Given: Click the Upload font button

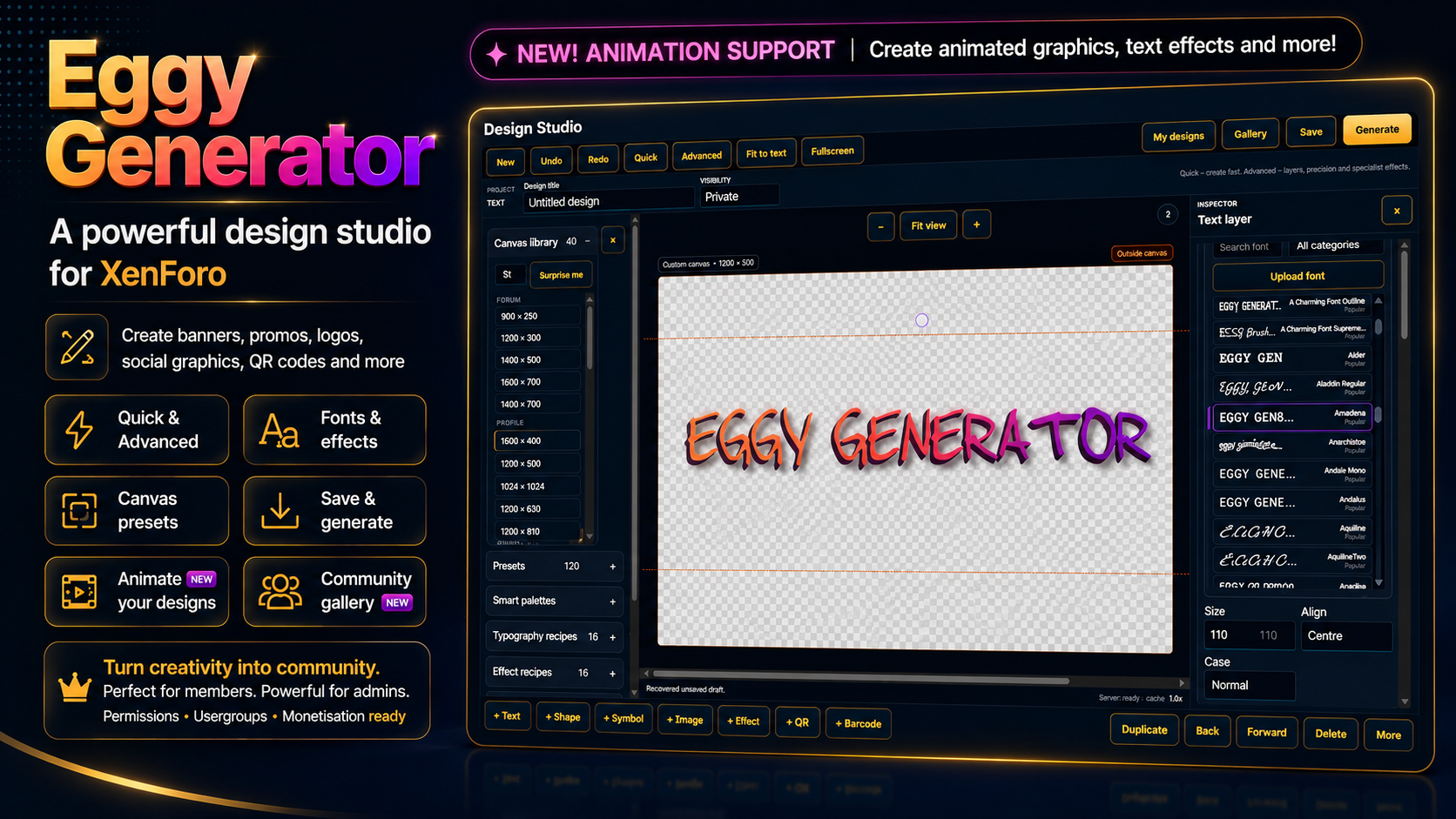Looking at the screenshot, I should (1298, 276).
